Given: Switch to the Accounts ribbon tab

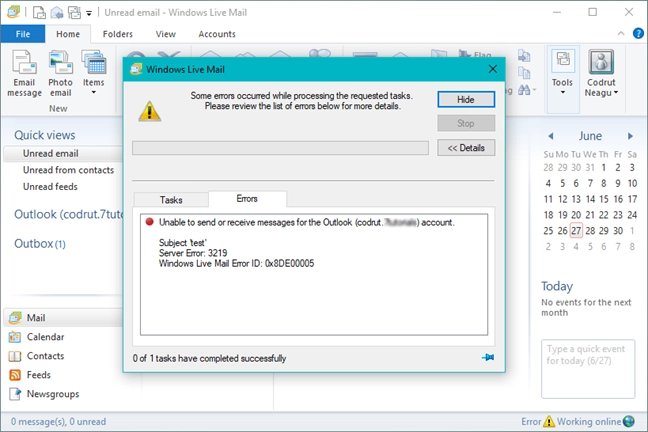Looking at the screenshot, I should point(217,34).
